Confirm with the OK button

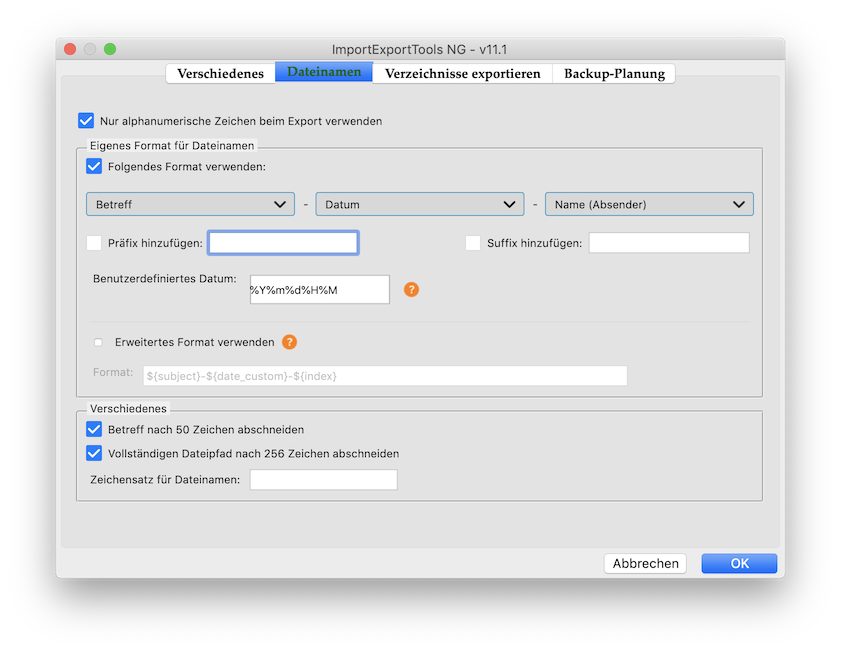(x=739, y=564)
